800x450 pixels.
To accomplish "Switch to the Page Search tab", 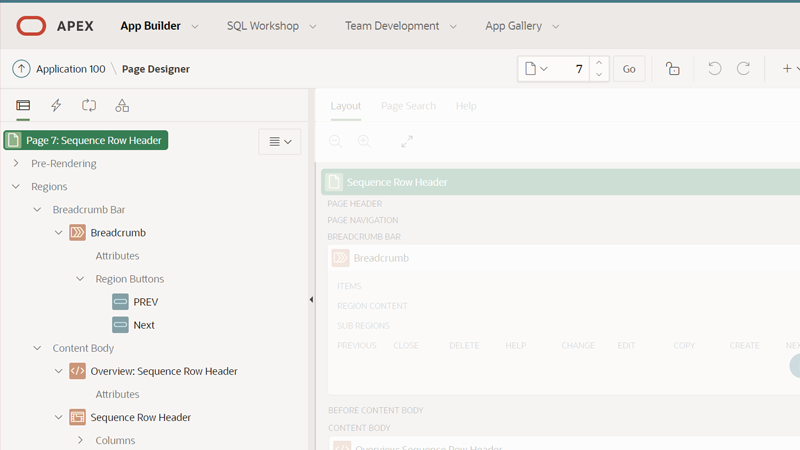I will 408,106.
